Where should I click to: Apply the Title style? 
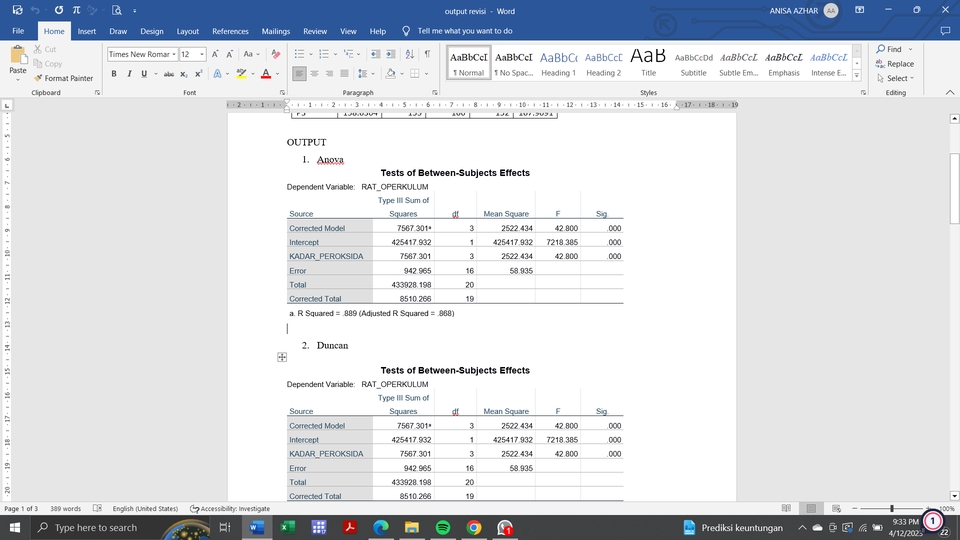click(648, 62)
